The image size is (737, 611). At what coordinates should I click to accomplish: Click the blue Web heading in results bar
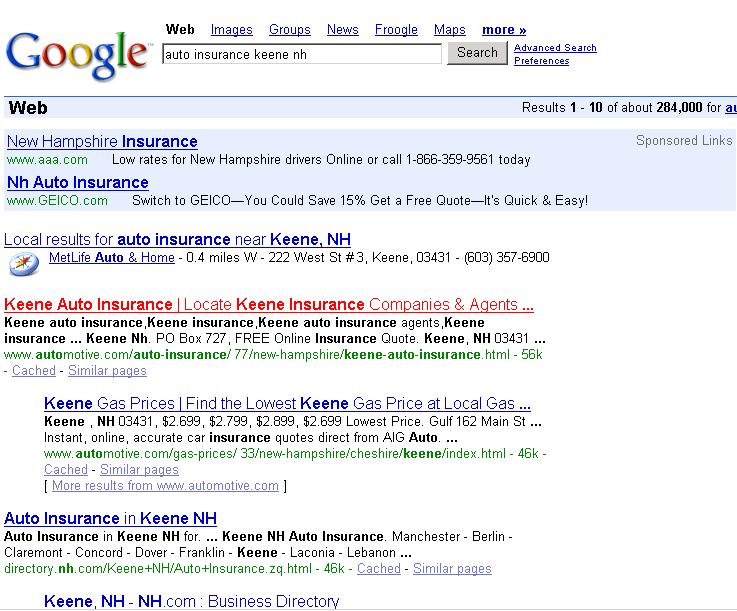pos(28,108)
